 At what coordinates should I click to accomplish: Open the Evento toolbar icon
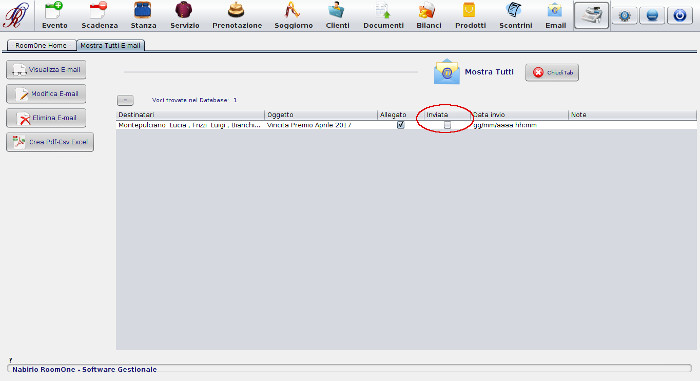[54, 15]
